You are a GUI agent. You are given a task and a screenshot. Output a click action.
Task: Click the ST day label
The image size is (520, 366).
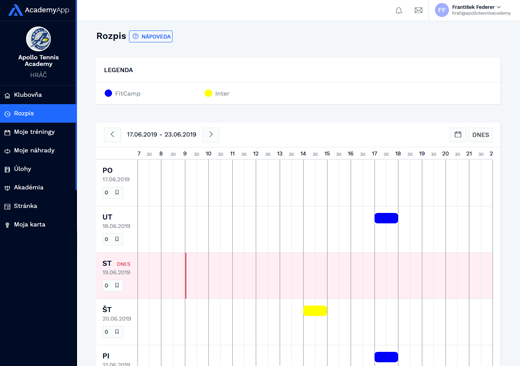(107, 263)
